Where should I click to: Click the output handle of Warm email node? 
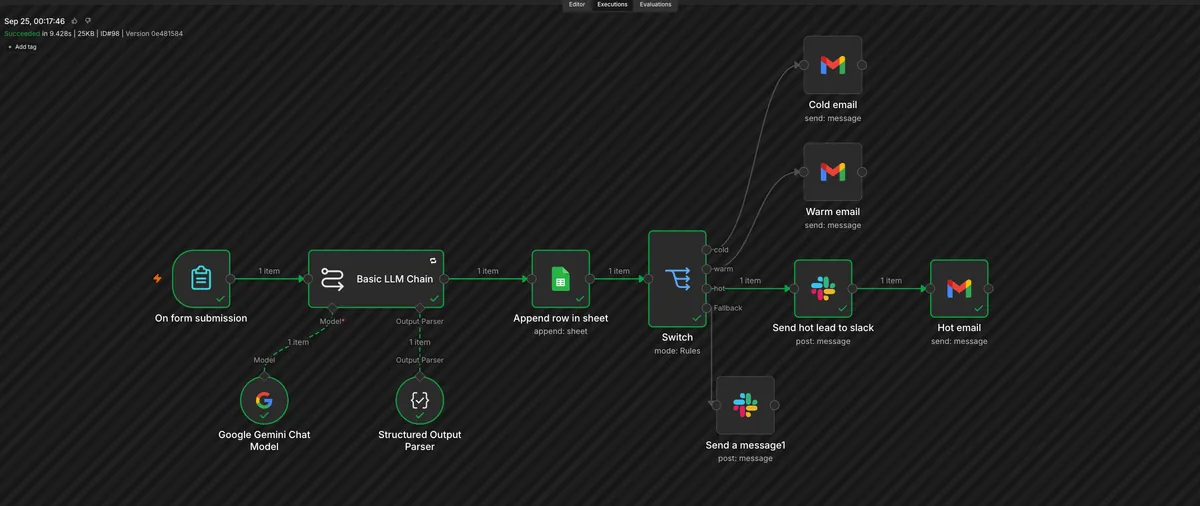(862, 172)
